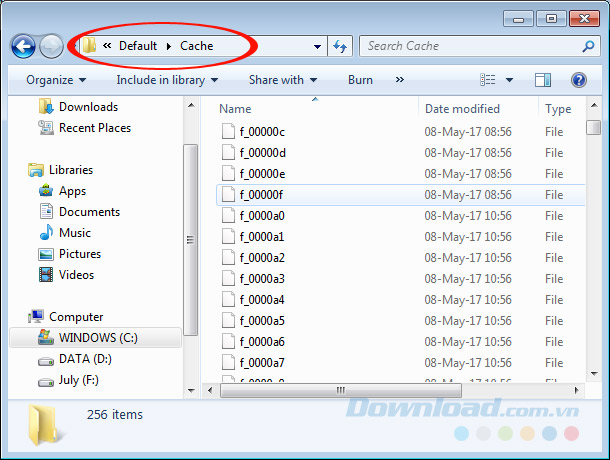Open the Organize dropdown menu
This screenshot has width=610, height=460.
tap(56, 80)
